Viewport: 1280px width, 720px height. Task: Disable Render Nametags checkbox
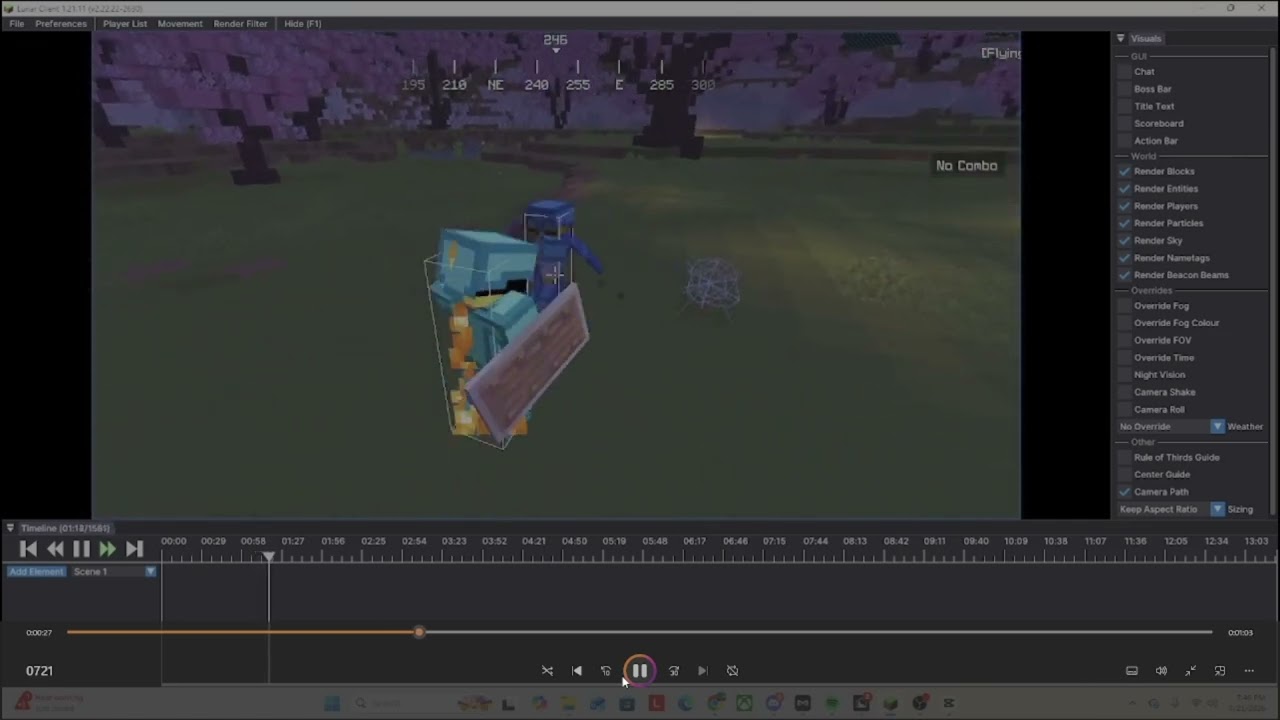point(1125,258)
